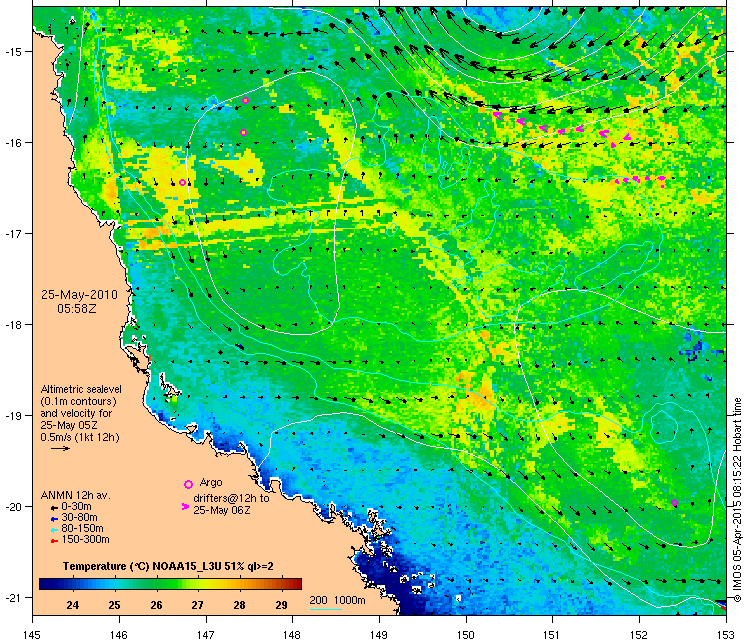The height and width of the screenshot is (640, 750).
Task: Click the '25-May 06Z' drifter legend text
Action: click(x=222, y=510)
